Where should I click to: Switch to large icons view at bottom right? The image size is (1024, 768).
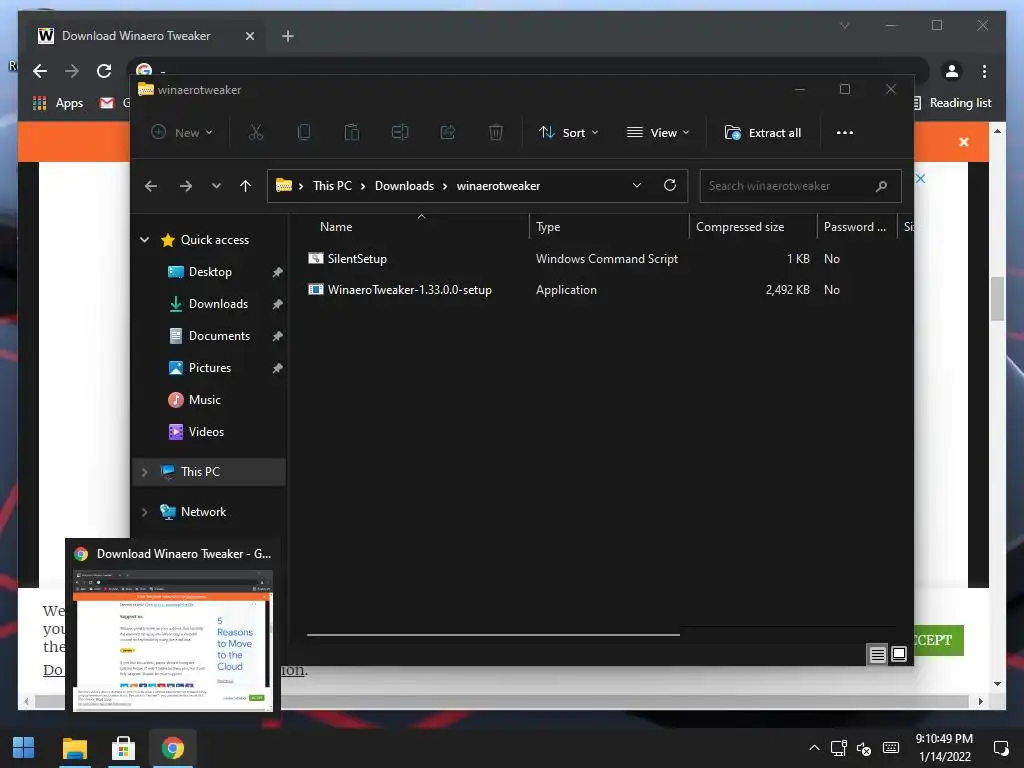pyautogui.click(x=899, y=654)
